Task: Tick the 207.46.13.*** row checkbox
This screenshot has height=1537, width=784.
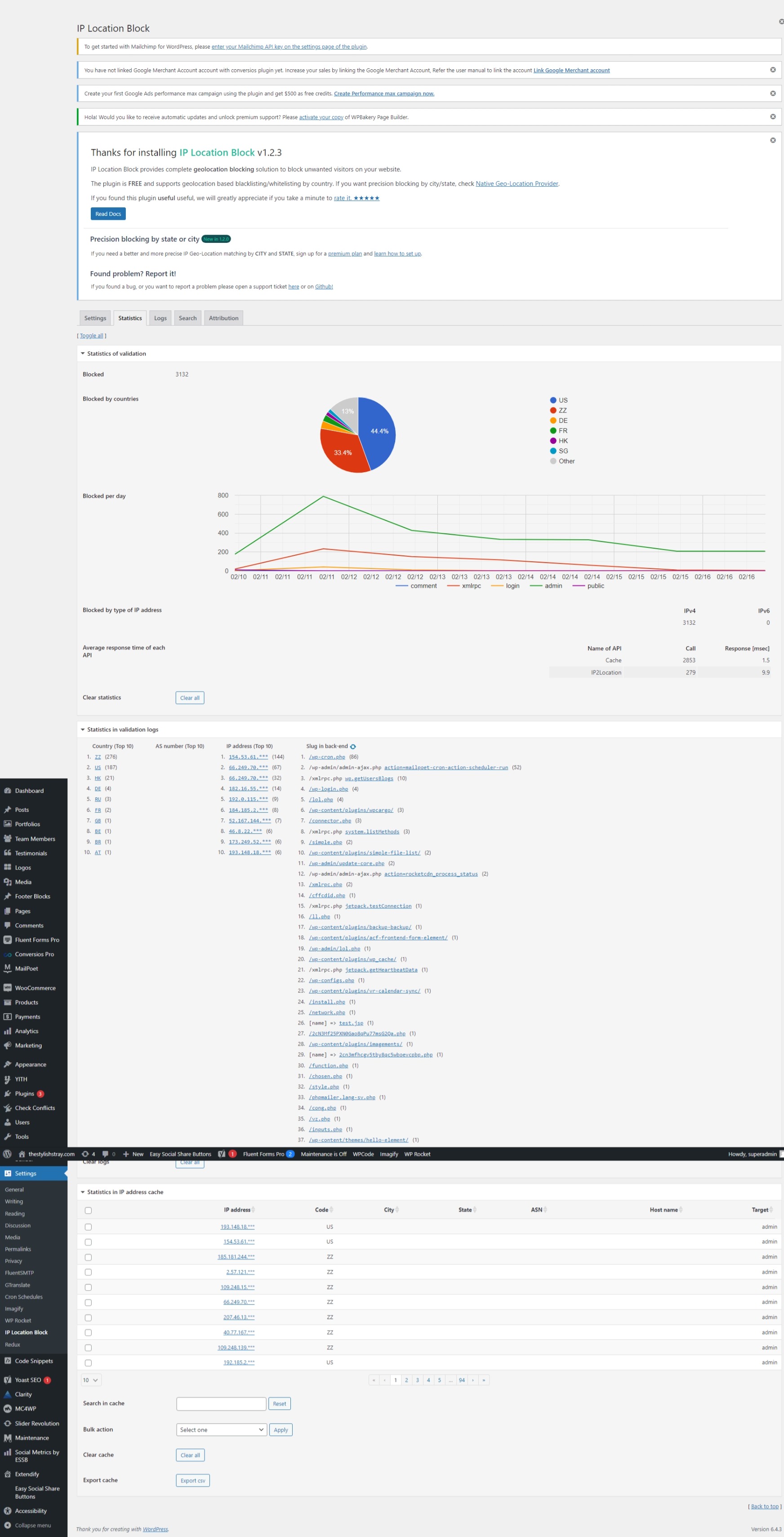Action: pyautogui.click(x=88, y=1318)
